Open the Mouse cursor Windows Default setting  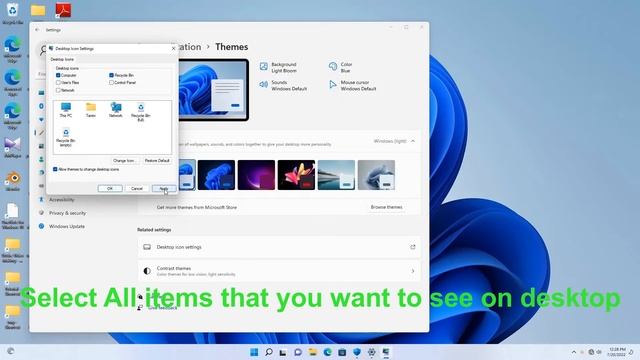point(352,85)
